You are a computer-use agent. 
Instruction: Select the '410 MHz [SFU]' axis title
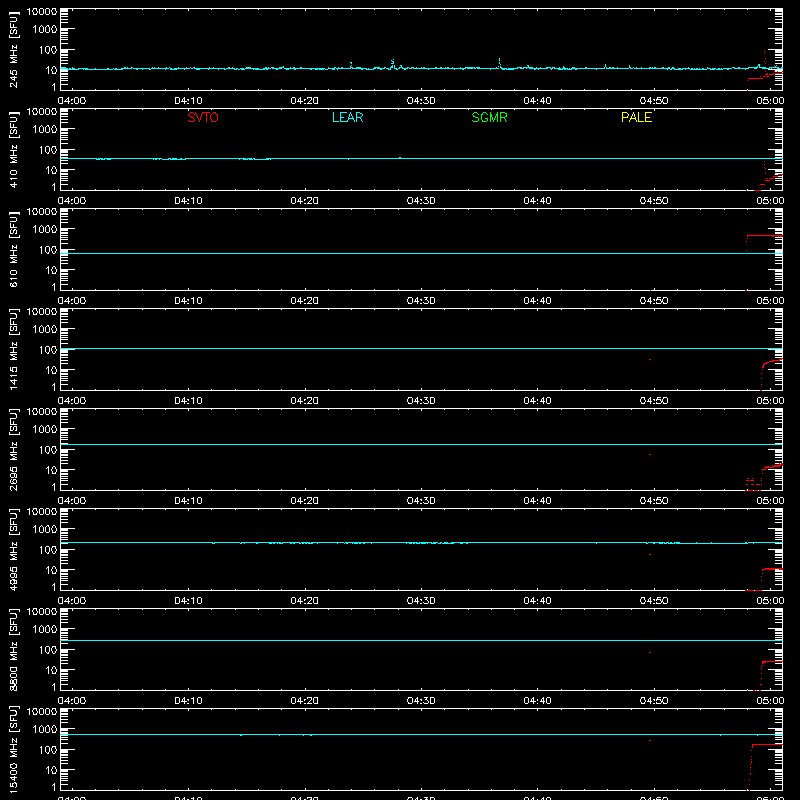[x=13, y=150]
